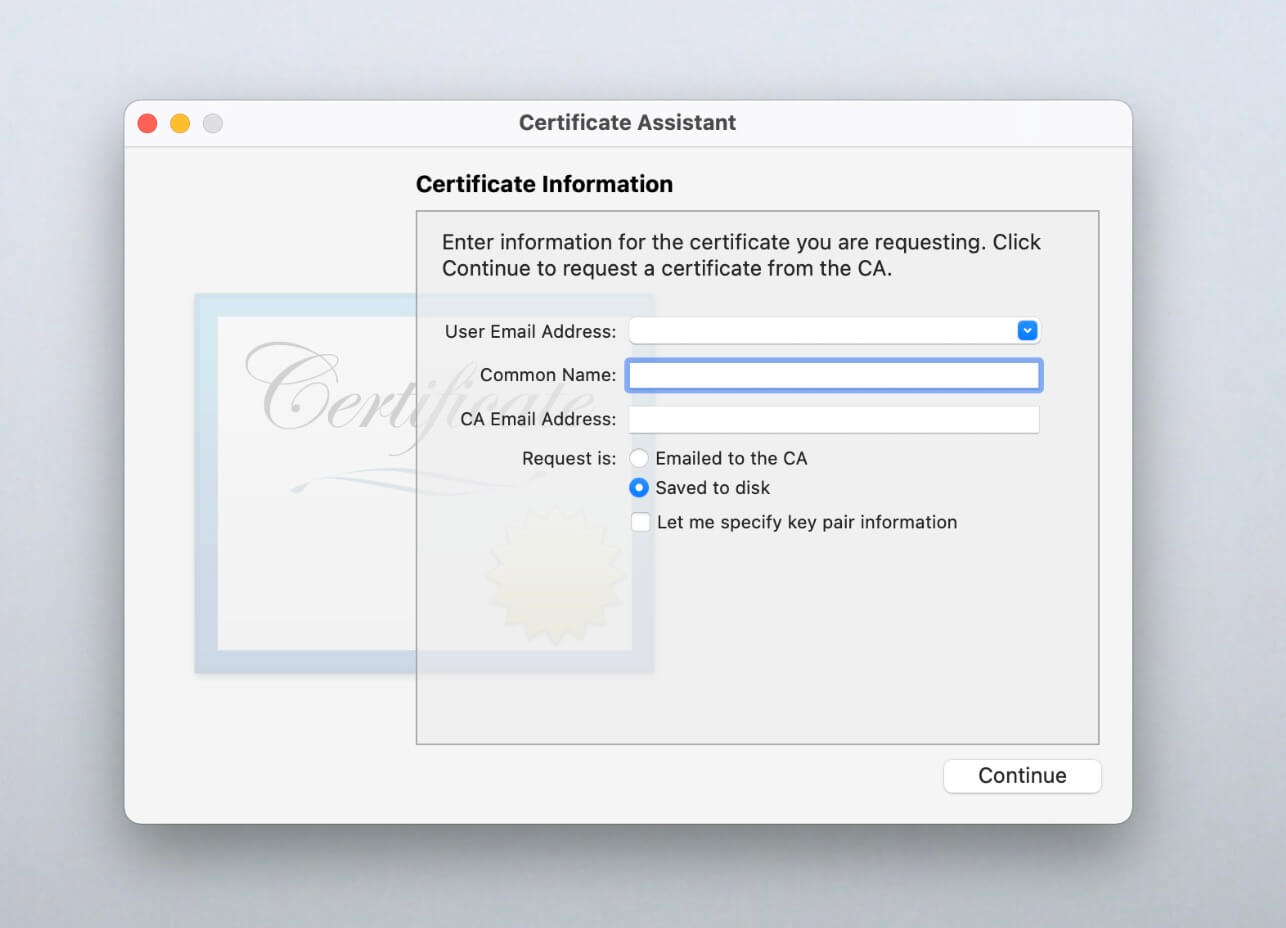Click the Certificate Assistant window title
The height and width of the screenshot is (928, 1286).
point(627,123)
